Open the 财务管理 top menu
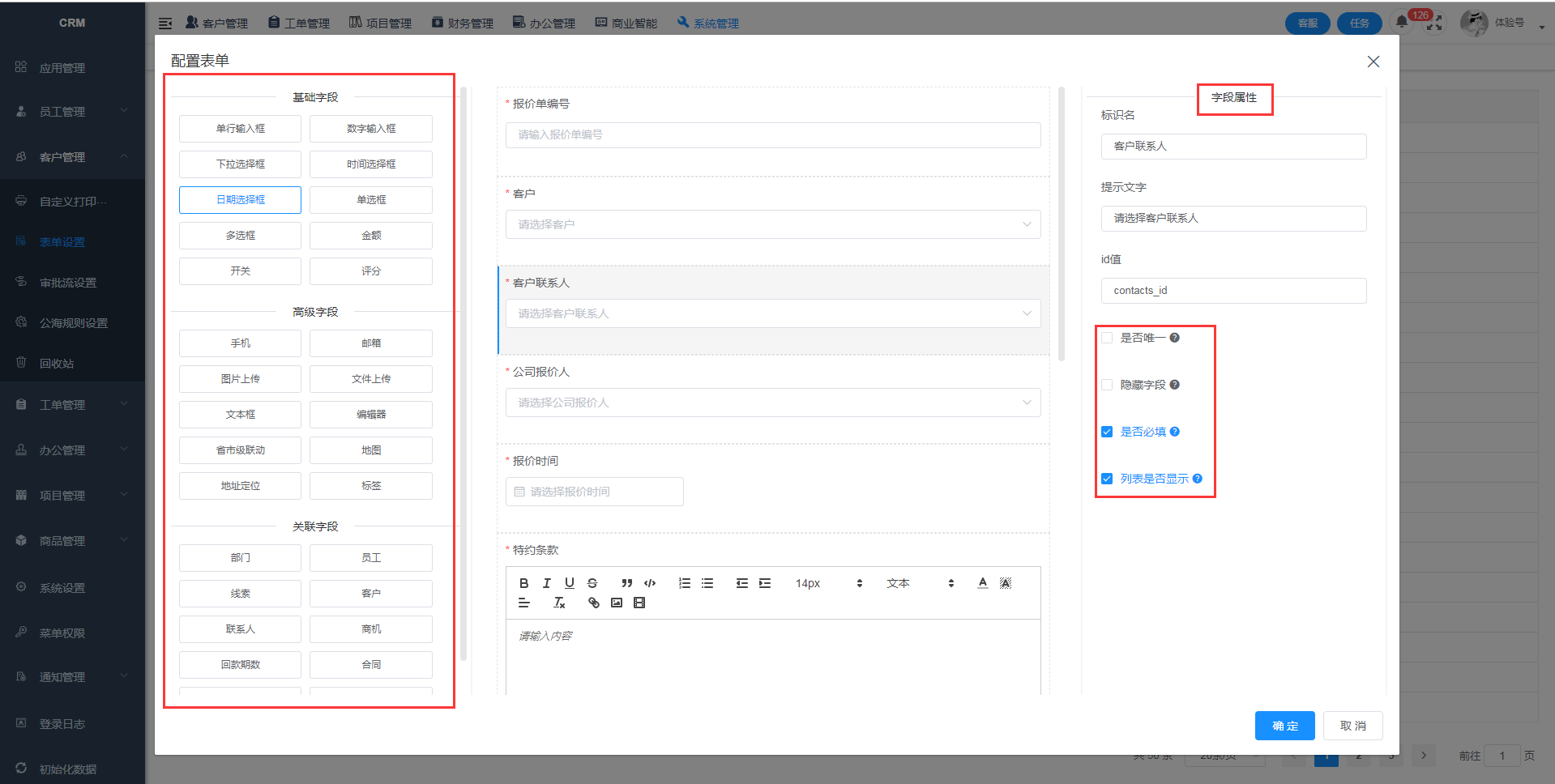1555x784 pixels. click(x=463, y=23)
